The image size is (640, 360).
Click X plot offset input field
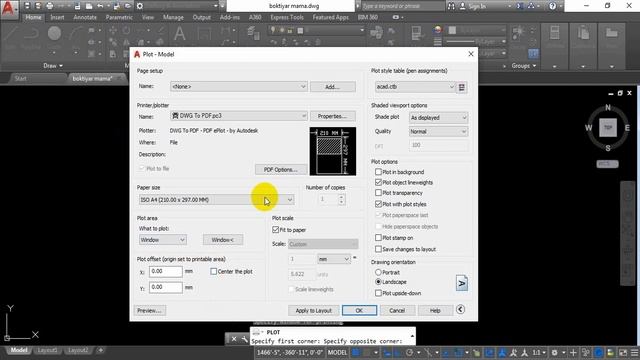pyautogui.click(x=165, y=271)
